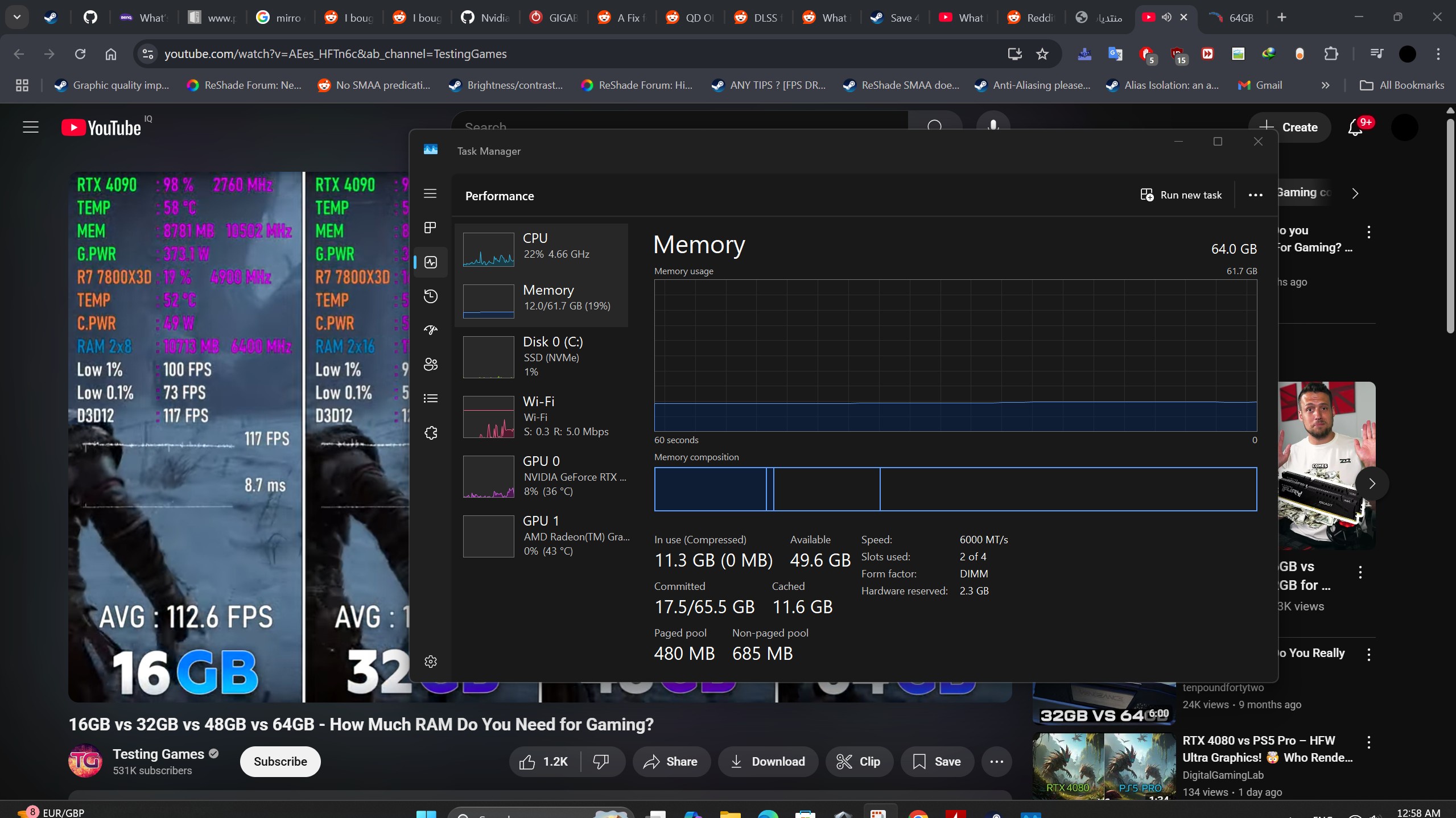Open the Details list in Task Manager
The image size is (1456, 818).
[x=431, y=398]
